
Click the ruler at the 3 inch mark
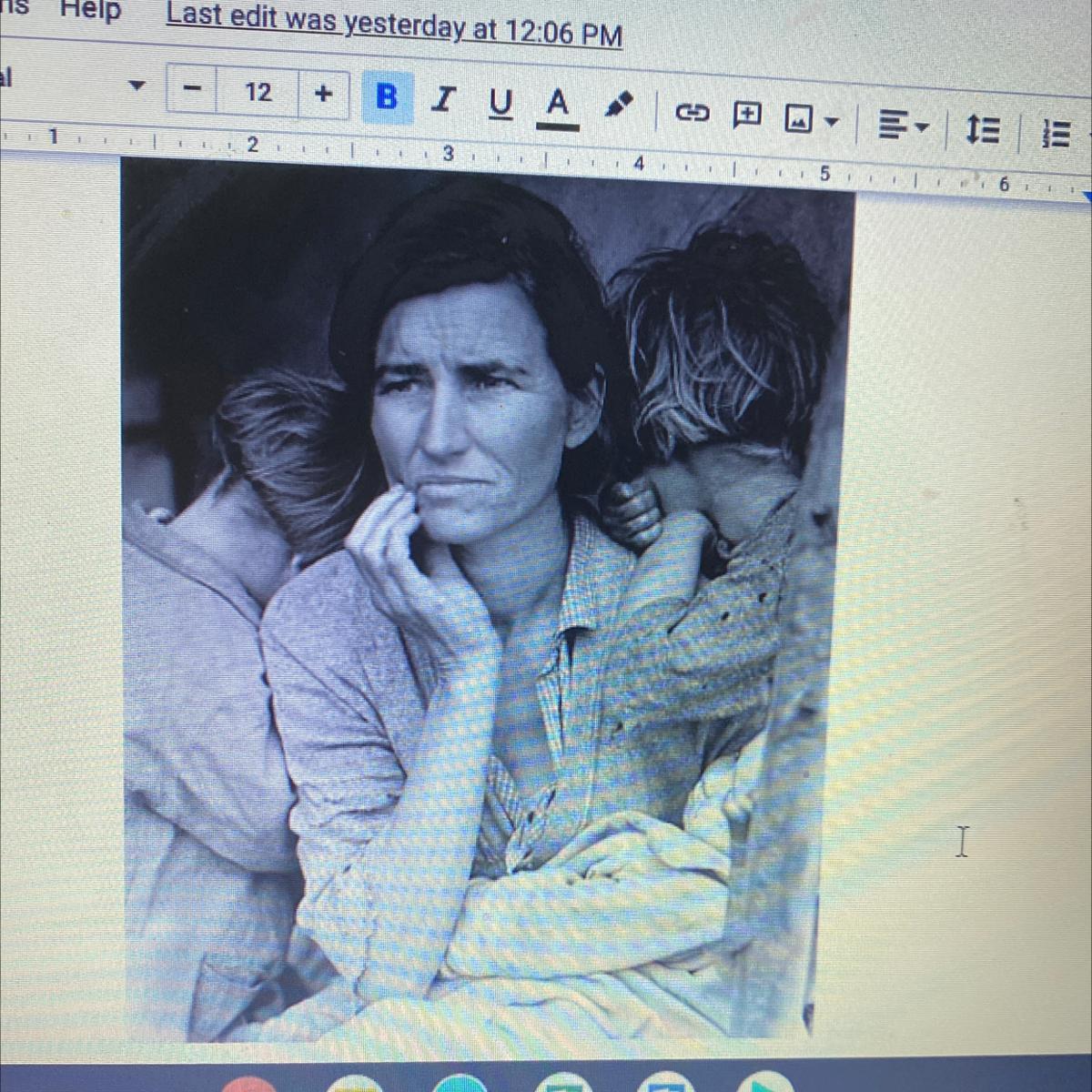(448, 154)
